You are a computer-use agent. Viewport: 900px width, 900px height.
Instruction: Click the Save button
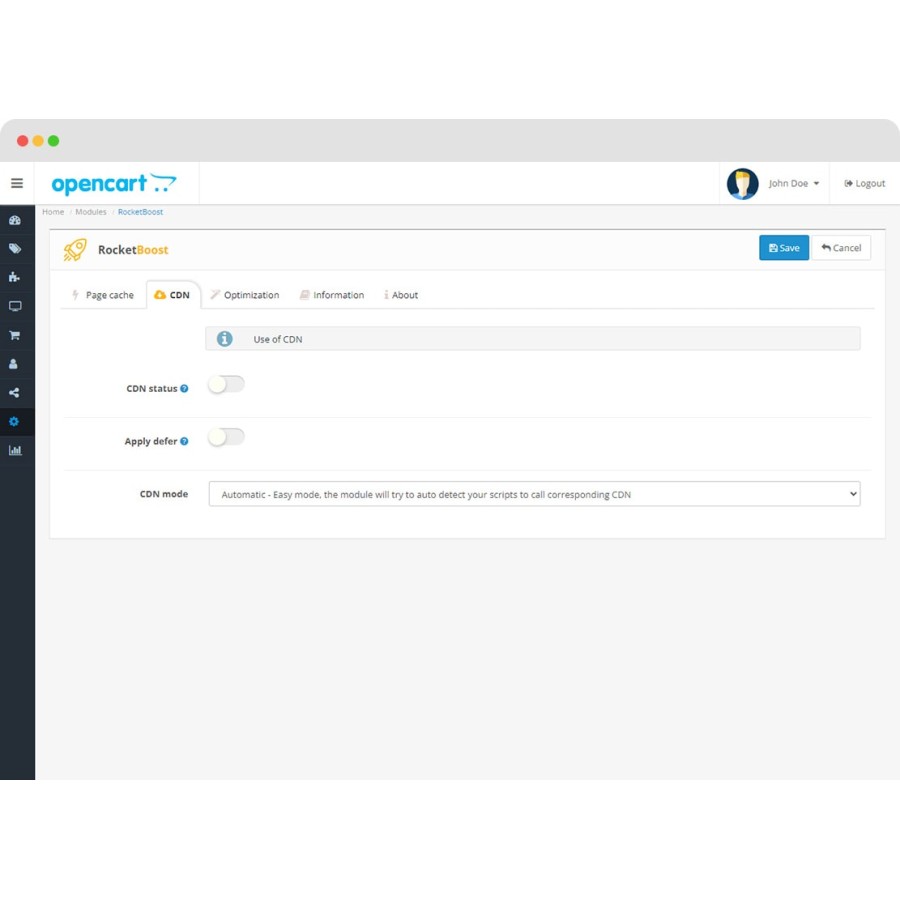(783, 248)
